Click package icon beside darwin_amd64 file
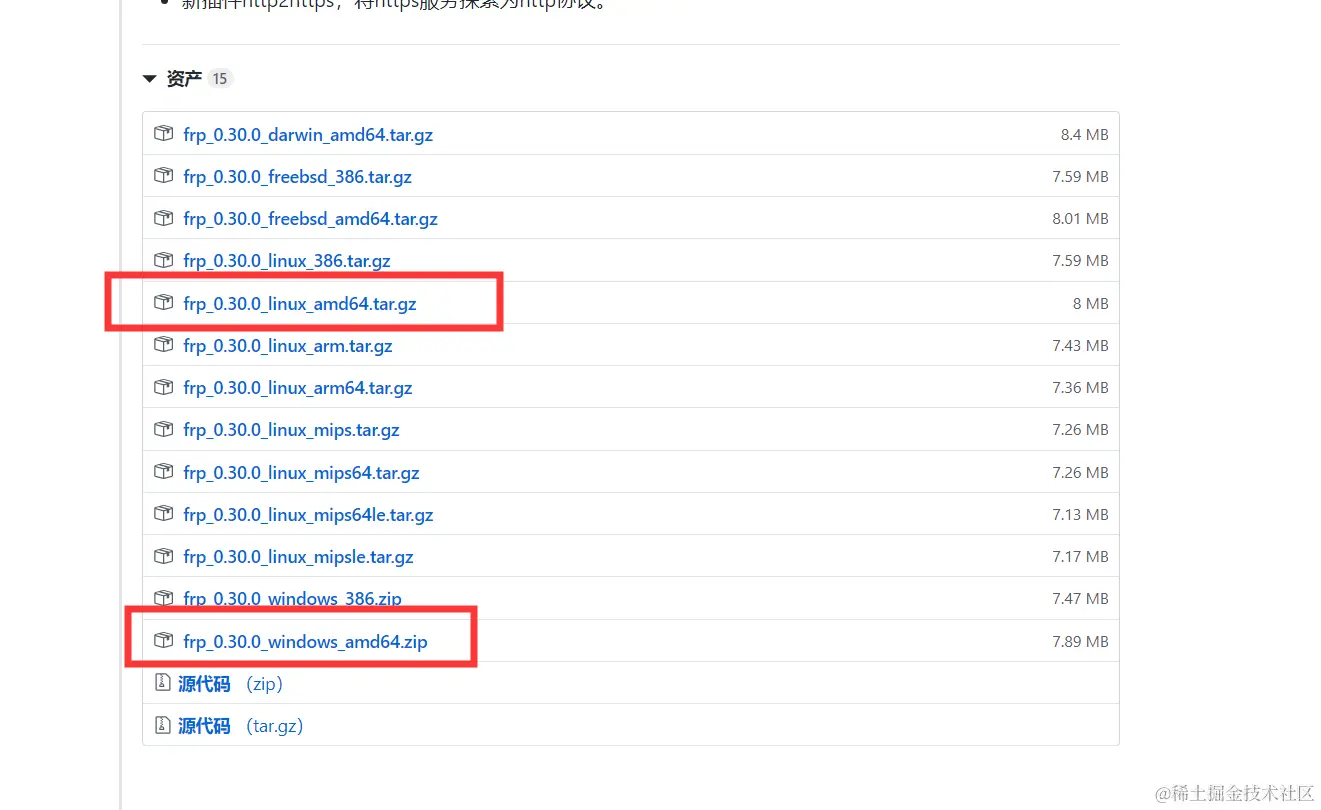The image size is (1321, 810). pos(163,133)
